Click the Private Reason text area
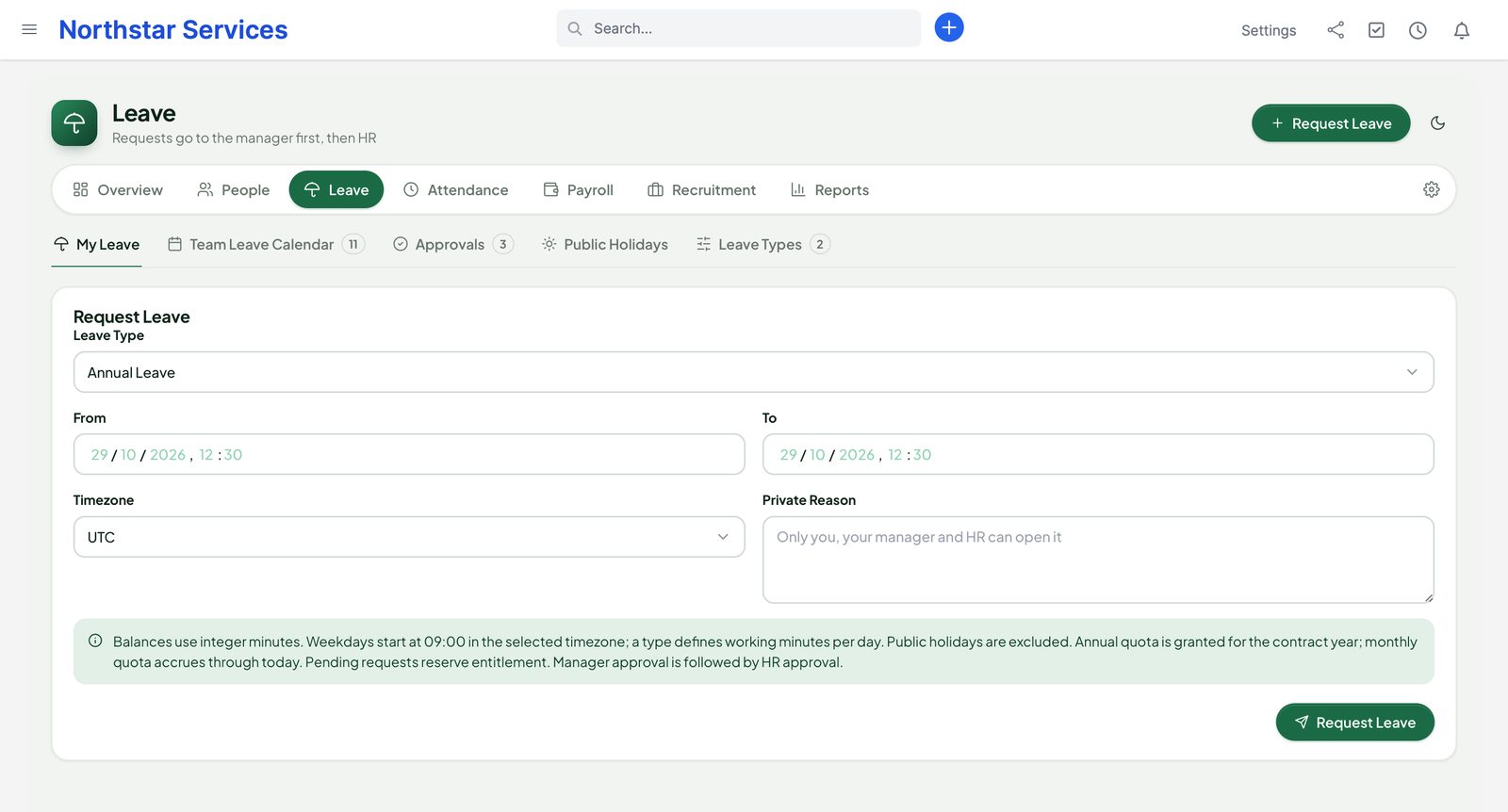Viewport: 1508px width, 812px height. click(1098, 560)
